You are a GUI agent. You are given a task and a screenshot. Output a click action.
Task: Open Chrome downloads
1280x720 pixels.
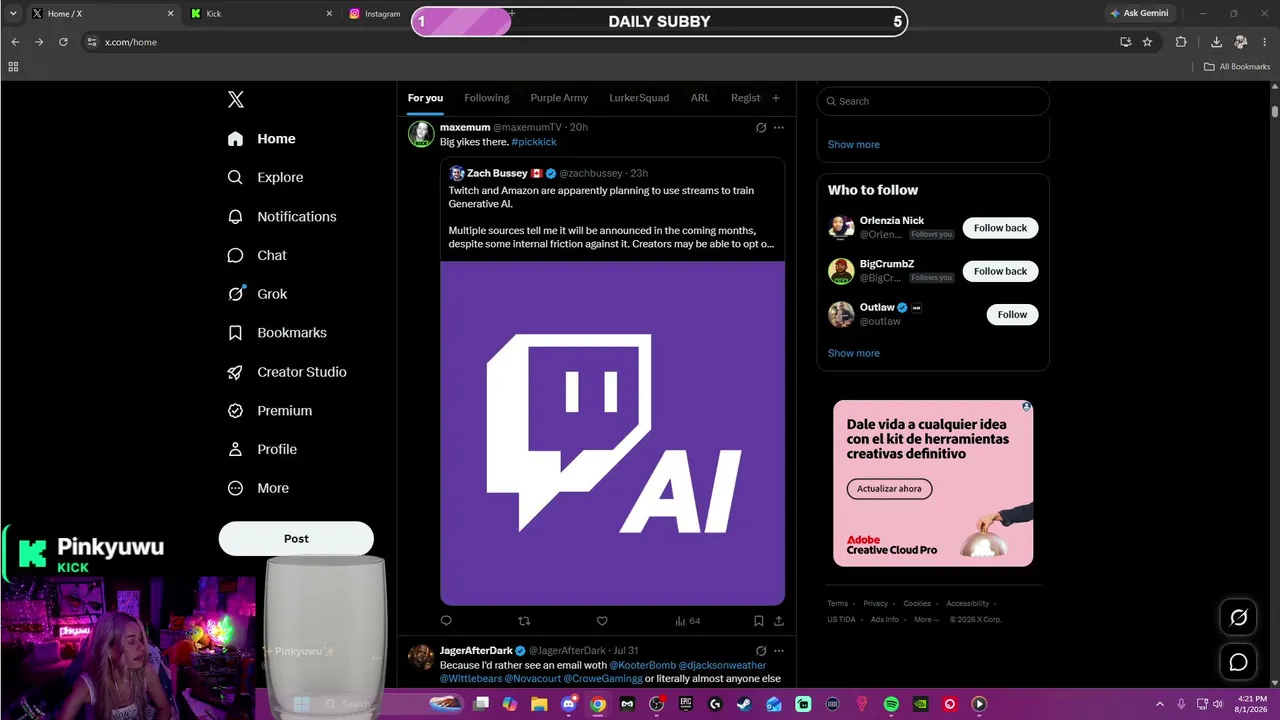click(x=1216, y=42)
